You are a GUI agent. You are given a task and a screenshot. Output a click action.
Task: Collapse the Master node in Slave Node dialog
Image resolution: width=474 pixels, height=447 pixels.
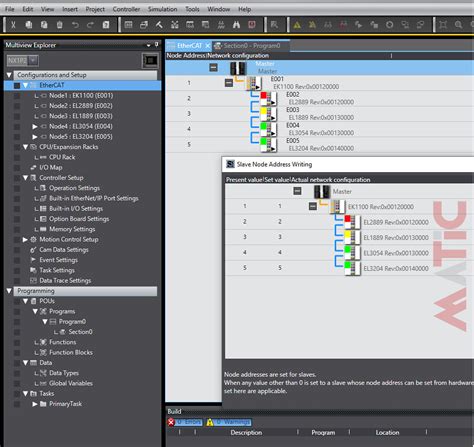(297, 191)
